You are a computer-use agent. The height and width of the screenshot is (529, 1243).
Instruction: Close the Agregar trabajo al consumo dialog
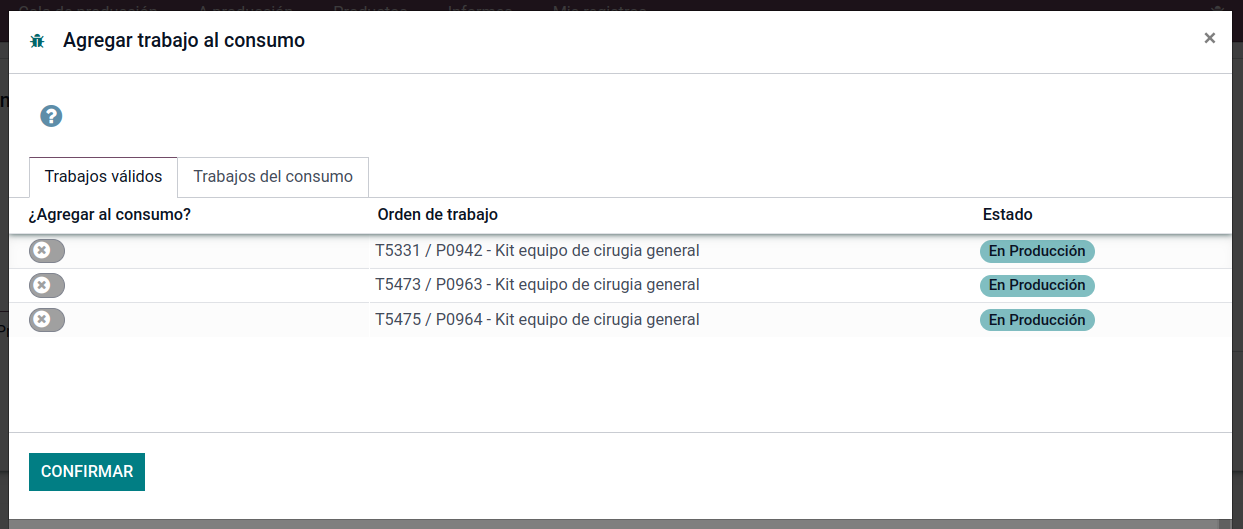[1209, 38]
